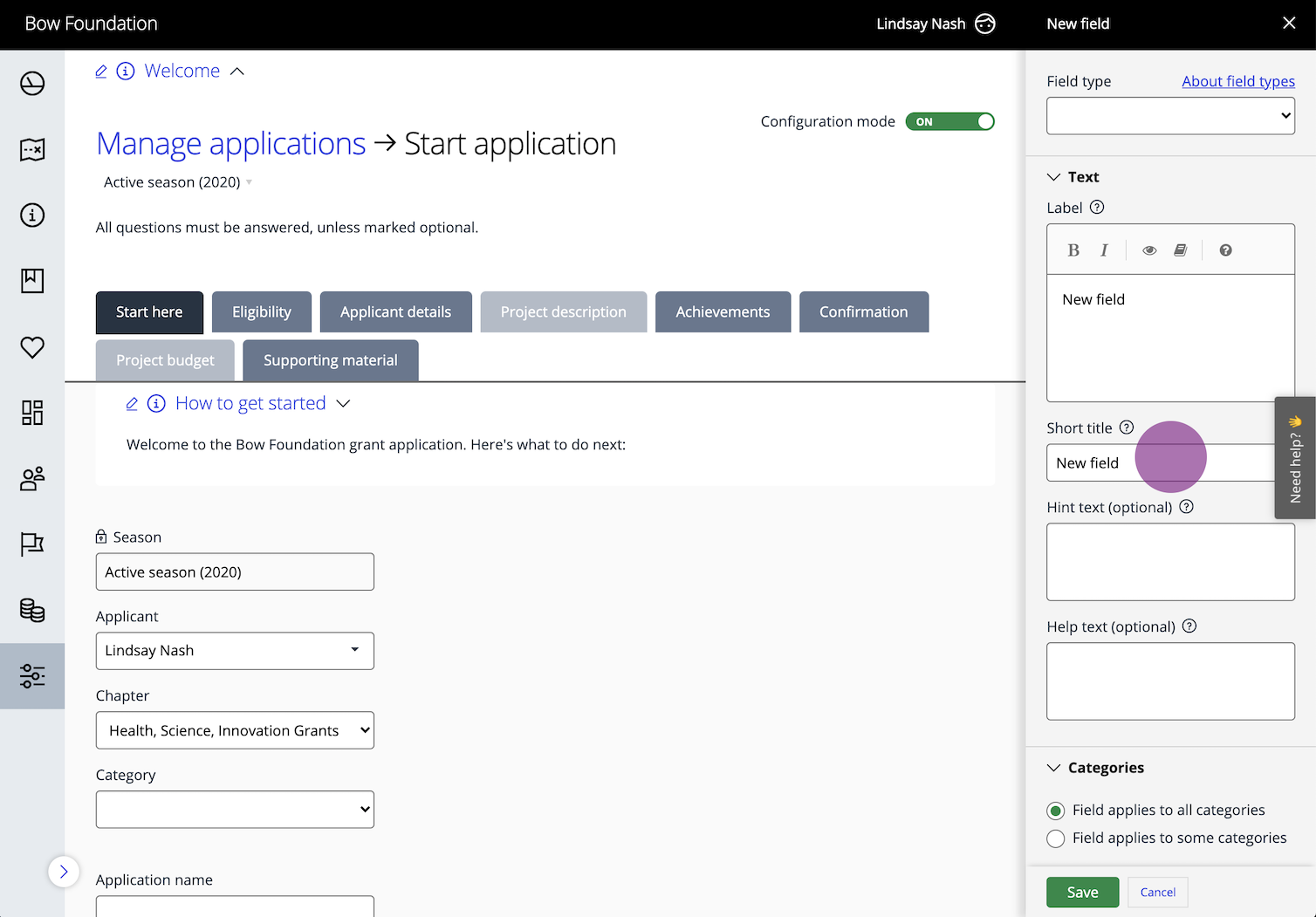The image size is (1316, 917).
Task: Click the map icon in the sidebar
Action: coord(32,149)
